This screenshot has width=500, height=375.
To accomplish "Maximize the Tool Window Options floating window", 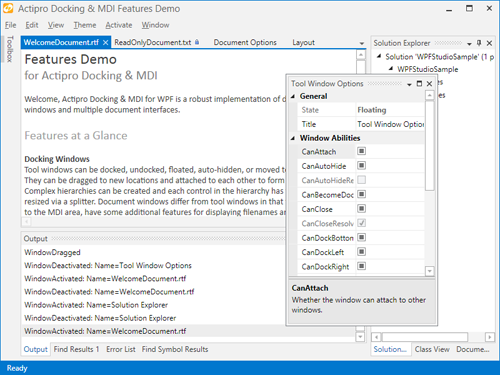I will 419,84.
